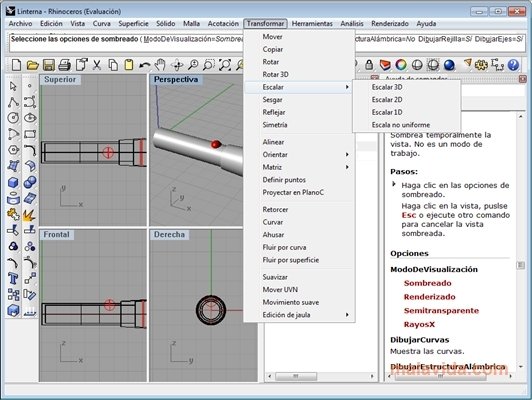Select the blue Box solid tool
The height and width of the screenshot is (400, 532).
pos(13,183)
